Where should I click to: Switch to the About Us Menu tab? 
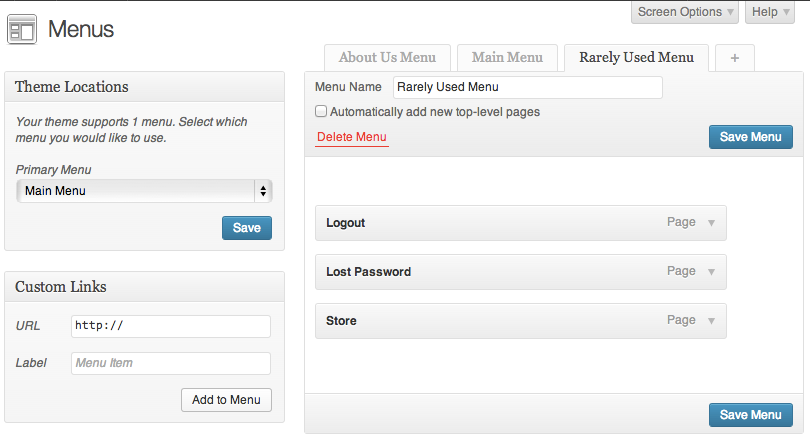pos(387,58)
